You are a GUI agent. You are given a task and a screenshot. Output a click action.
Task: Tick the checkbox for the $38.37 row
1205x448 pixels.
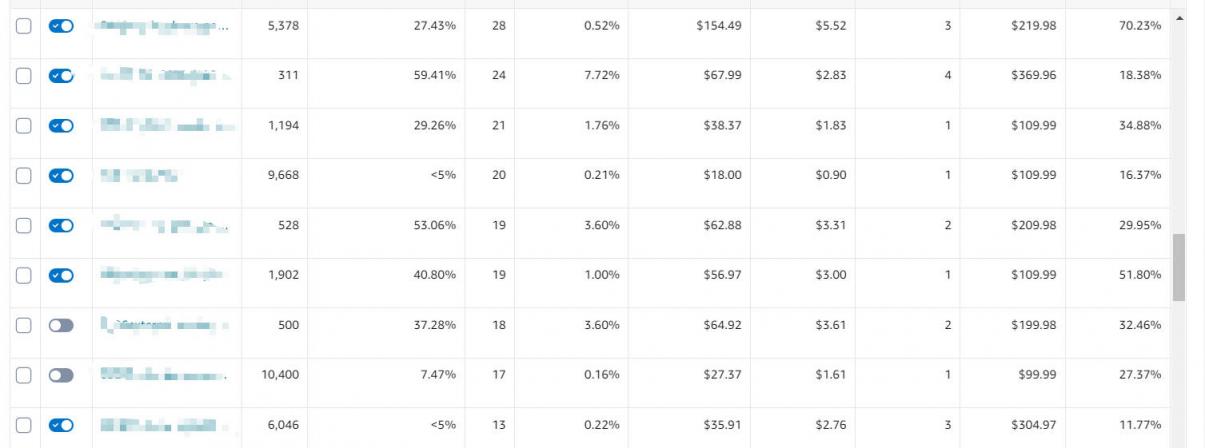point(23,125)
